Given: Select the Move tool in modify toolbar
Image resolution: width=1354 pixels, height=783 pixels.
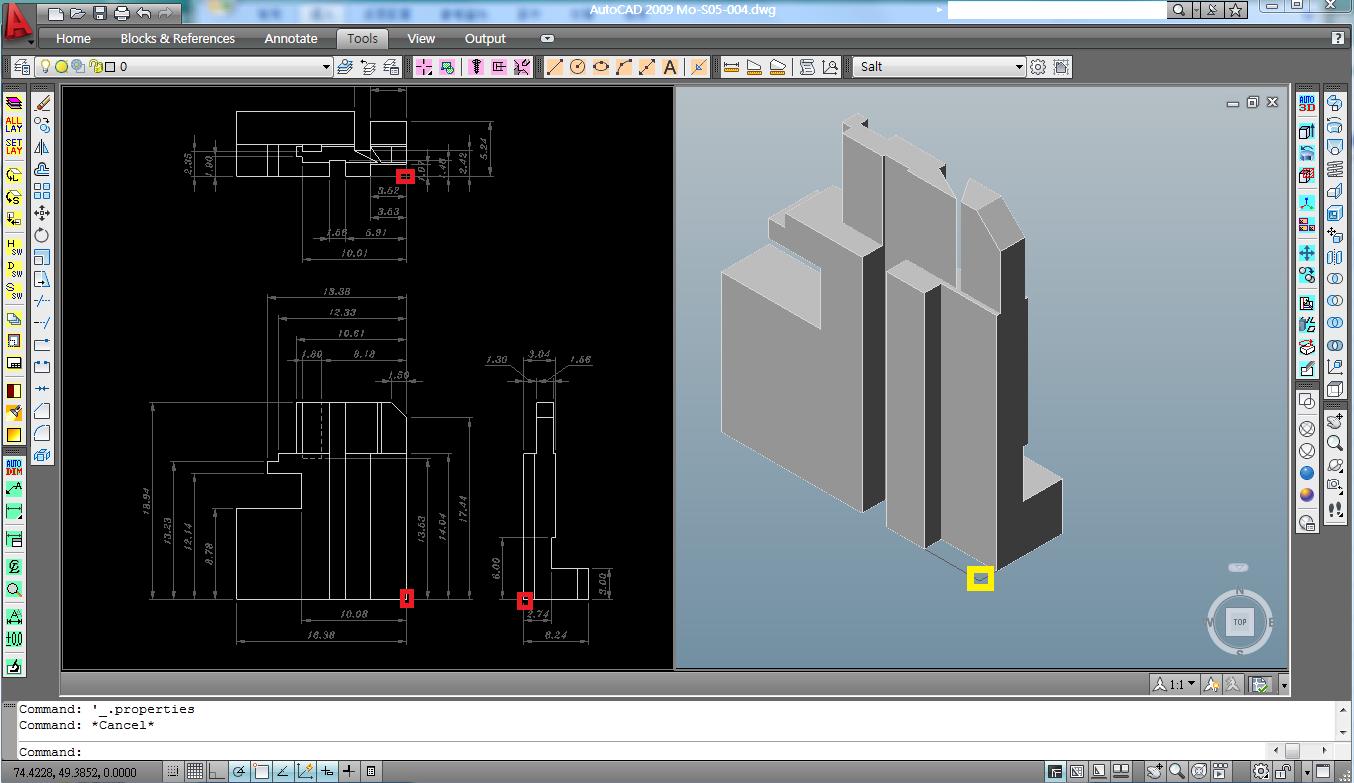Looking at the screenshot, I should click(42, 213).
